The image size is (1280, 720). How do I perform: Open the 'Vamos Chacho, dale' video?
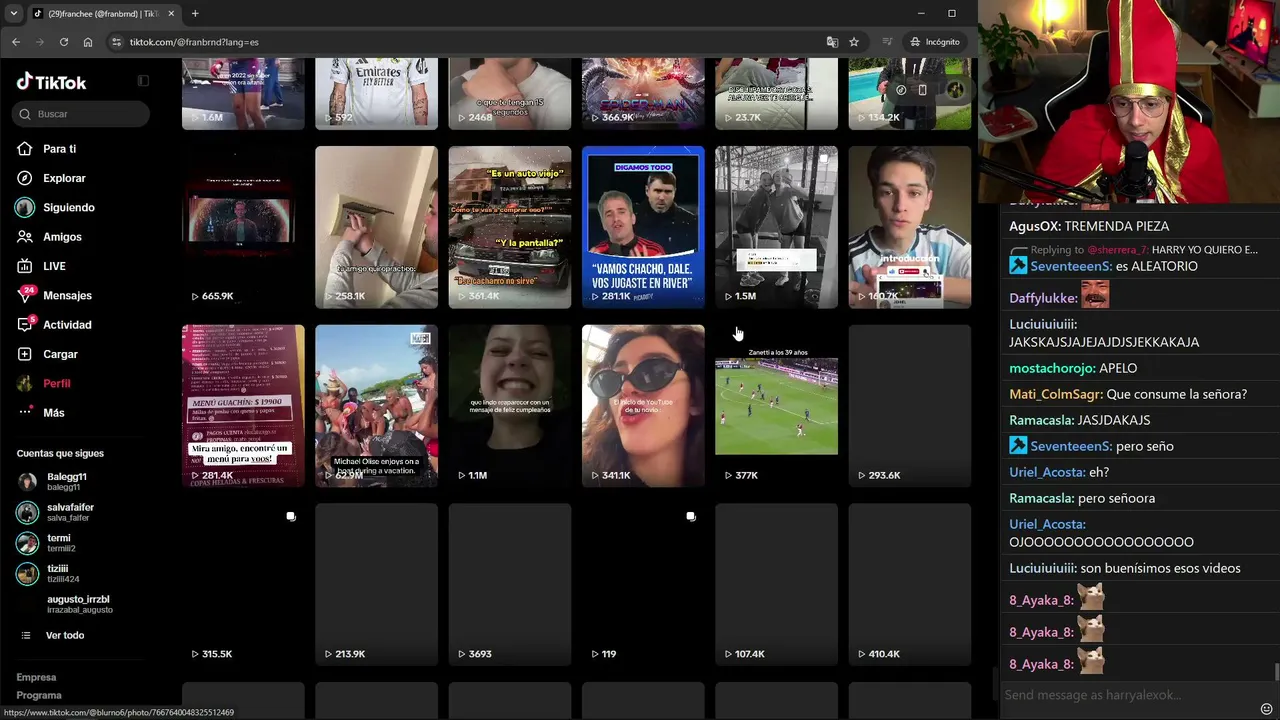click(x=643, y=227)
